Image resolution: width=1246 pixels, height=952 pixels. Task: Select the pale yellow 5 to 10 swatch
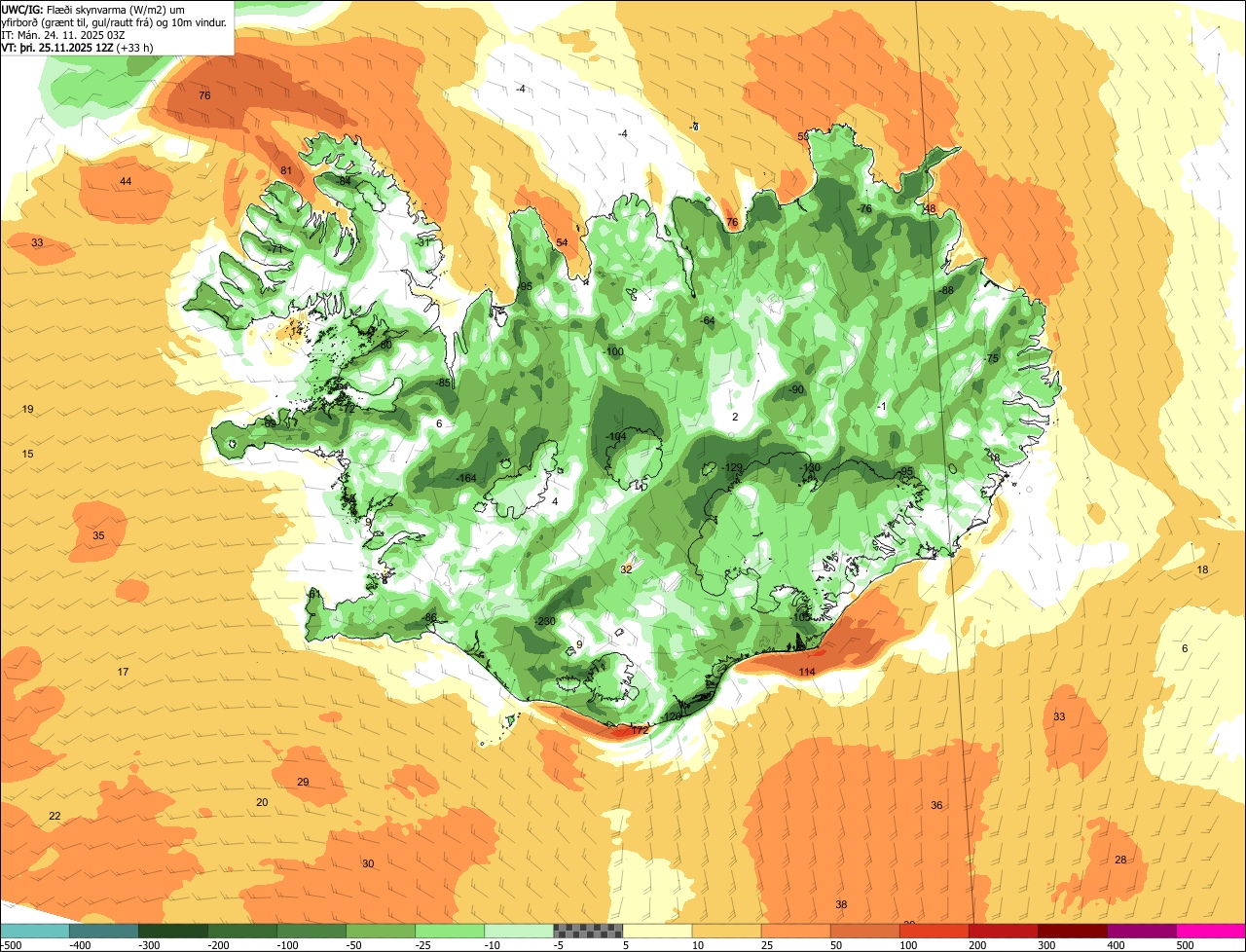tap(656, 931)
